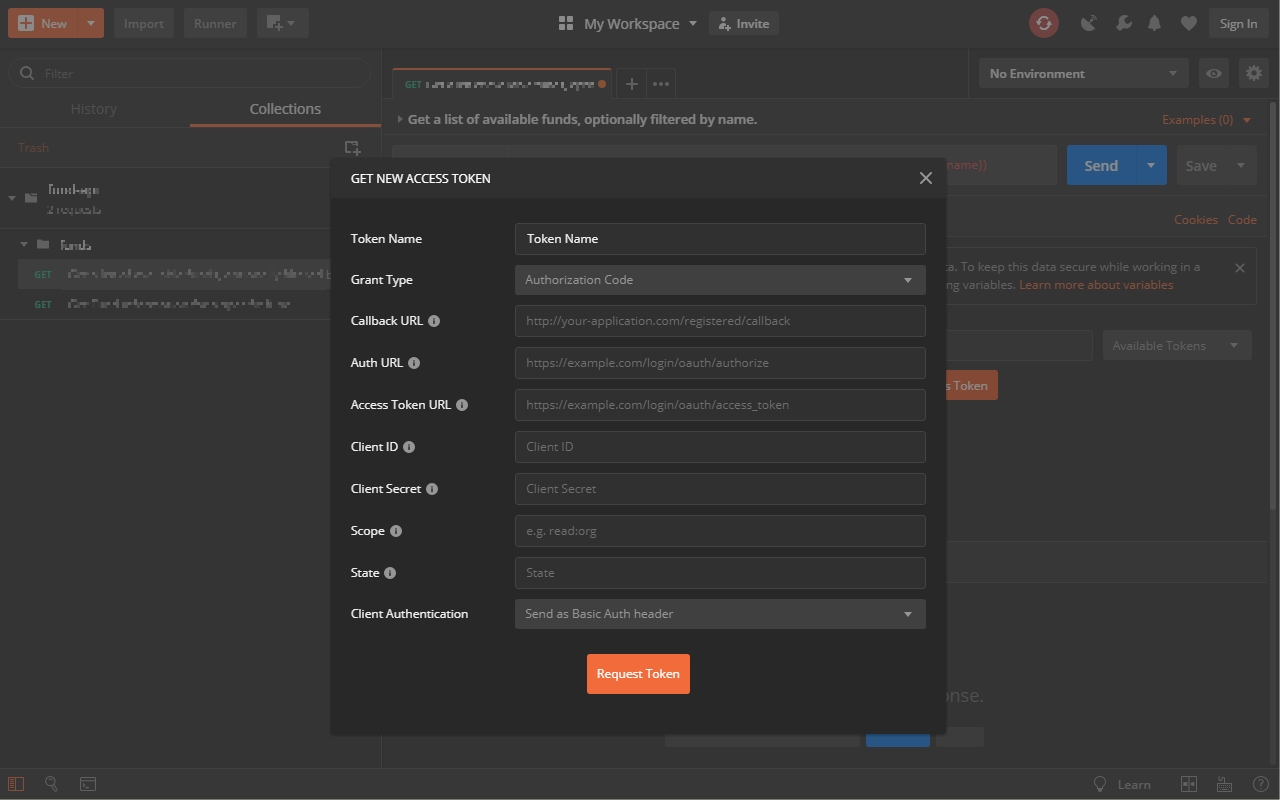Click the sidebar Filter search field
1280x800 pixels.
point(190,73)
